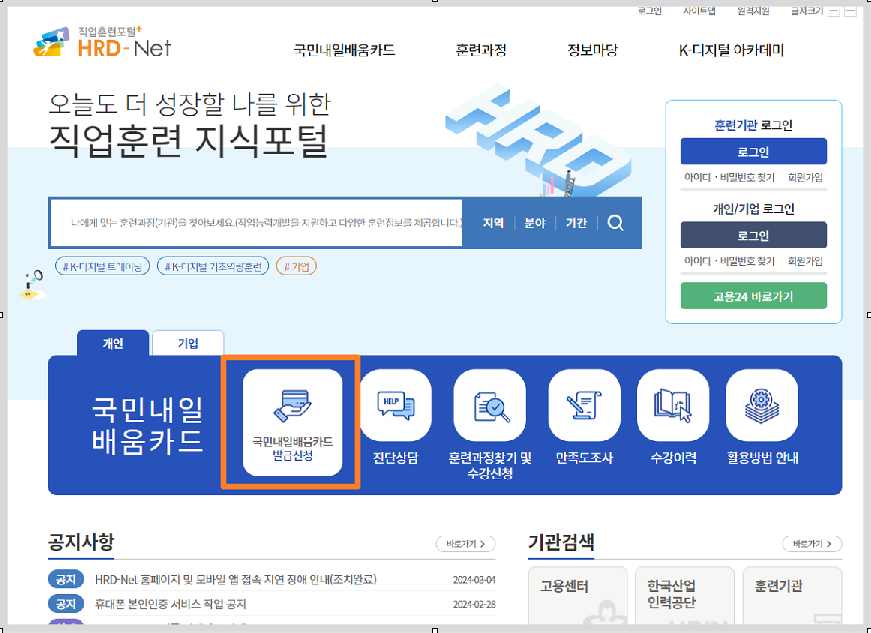Open the 만족도조사 survey icon
The height and width of the screenshot is (633, 871).
click(x=584, y=405)
